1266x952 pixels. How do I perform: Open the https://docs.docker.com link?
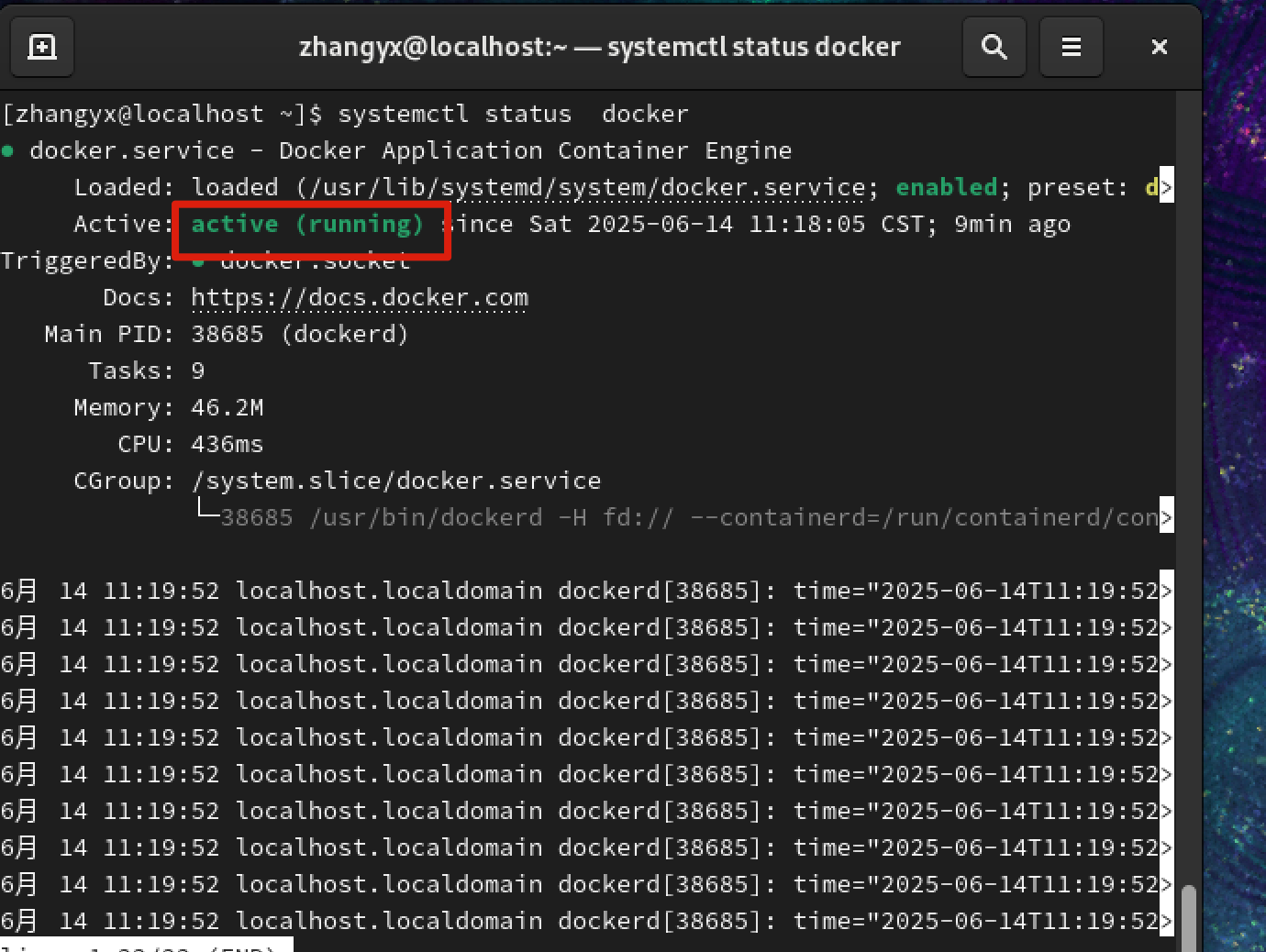tap(360, 298)
